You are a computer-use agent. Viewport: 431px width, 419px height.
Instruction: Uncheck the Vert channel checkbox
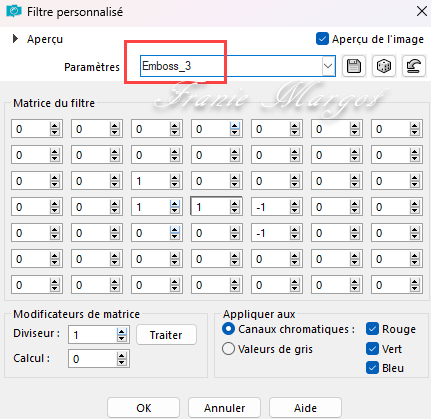(x=372, y=349)
